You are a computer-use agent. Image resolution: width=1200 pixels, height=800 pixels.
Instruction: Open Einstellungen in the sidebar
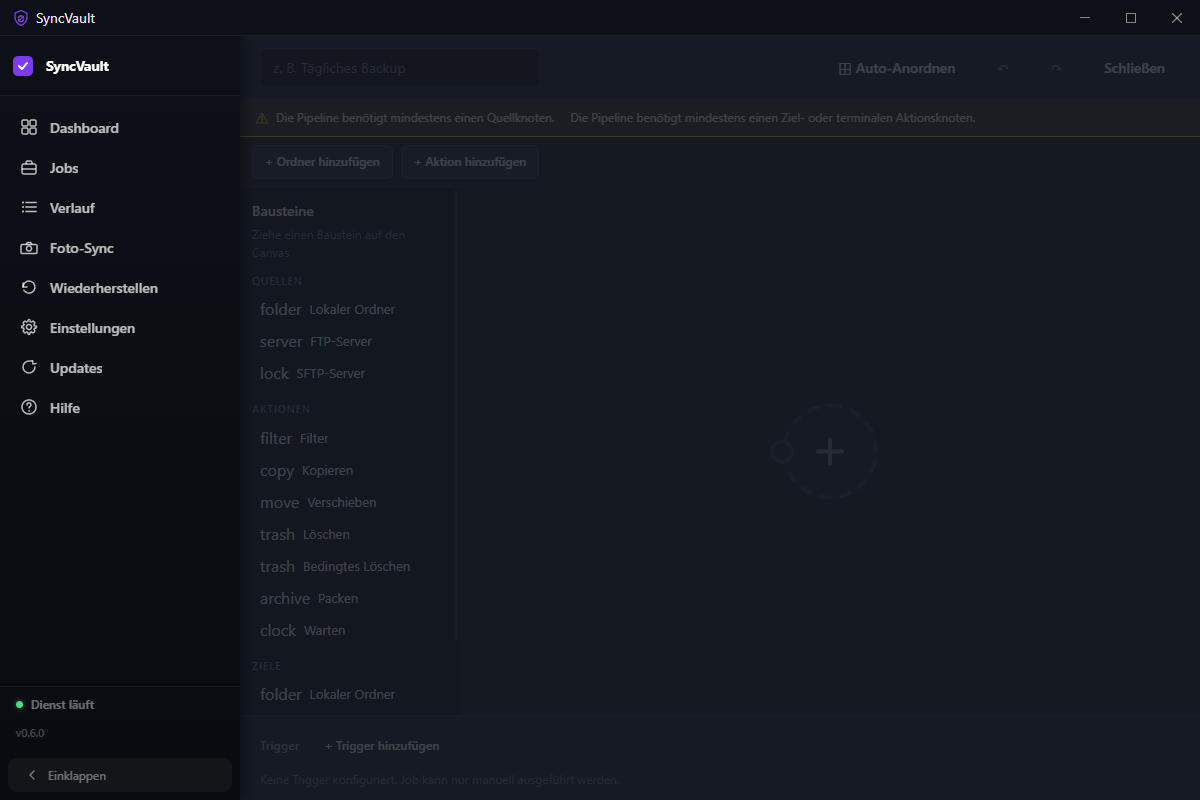pos(120,328)
